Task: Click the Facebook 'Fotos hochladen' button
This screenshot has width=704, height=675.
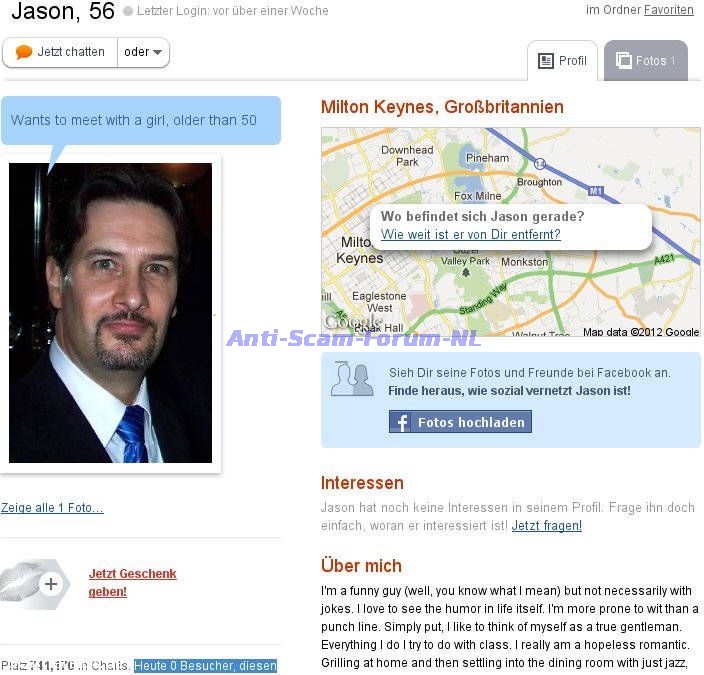Action: pyautogui.click(x=460, y=422)
